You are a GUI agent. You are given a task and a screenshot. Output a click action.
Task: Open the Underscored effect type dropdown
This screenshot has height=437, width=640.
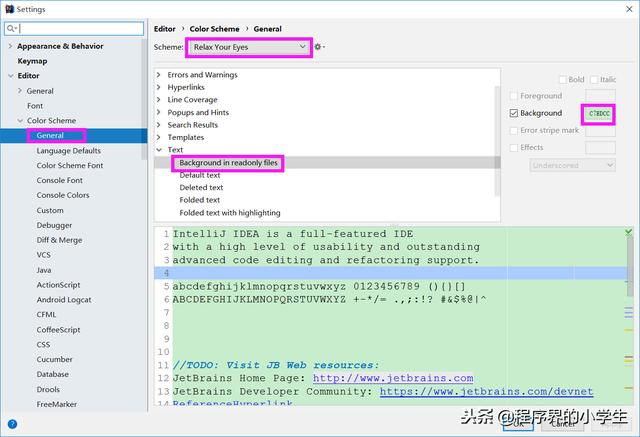572,165
